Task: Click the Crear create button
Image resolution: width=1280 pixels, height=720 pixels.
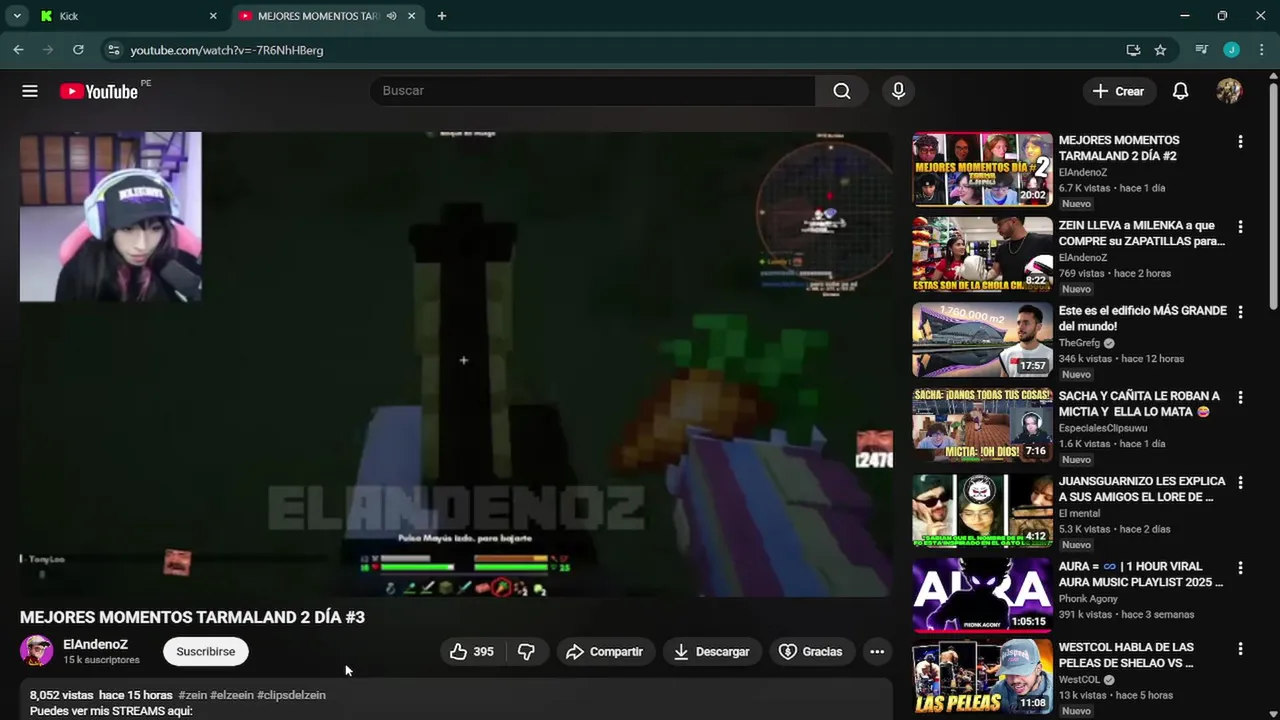Action: [x=1118, y=91]
